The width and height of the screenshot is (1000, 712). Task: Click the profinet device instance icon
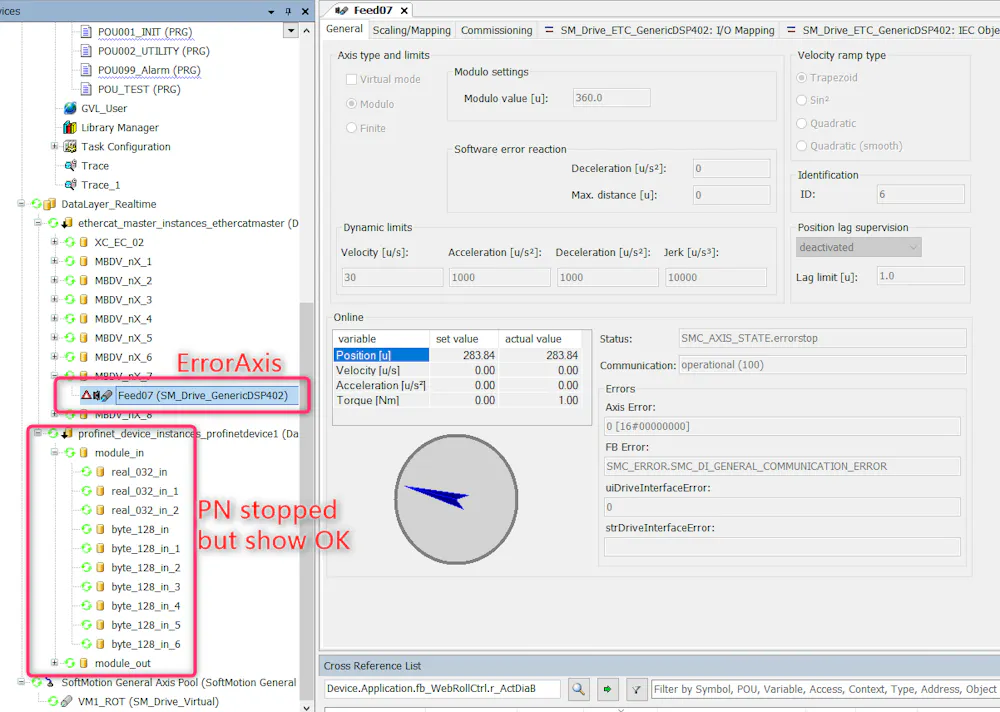pyautogui.click(x=66, y=434)
